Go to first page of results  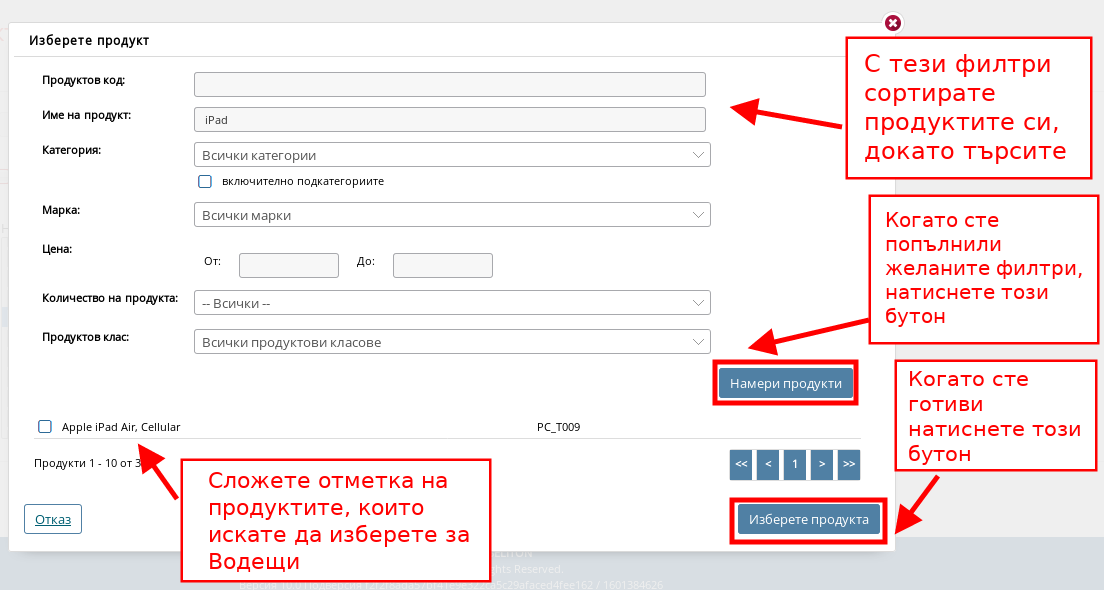[741, 465]
